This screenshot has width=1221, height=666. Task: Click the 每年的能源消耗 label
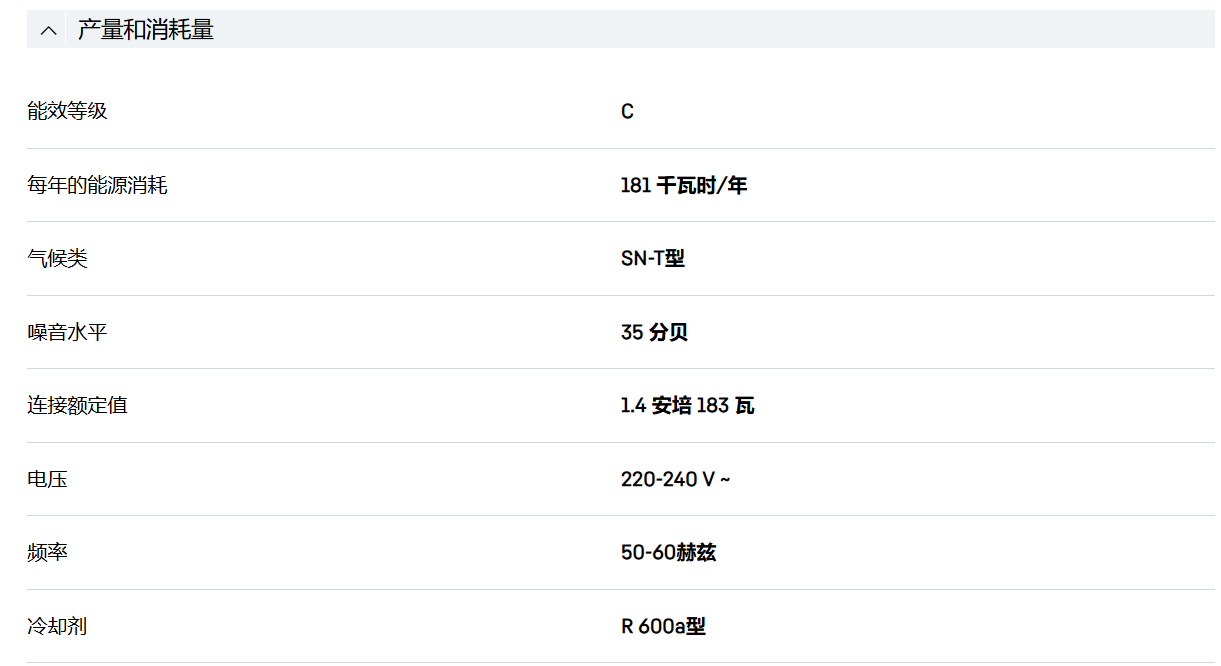coord(97,185)
